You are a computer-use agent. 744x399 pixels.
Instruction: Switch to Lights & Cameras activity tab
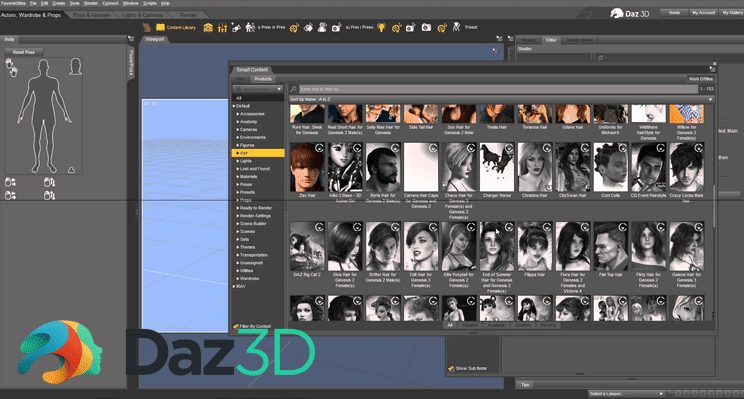click(142, 15)
